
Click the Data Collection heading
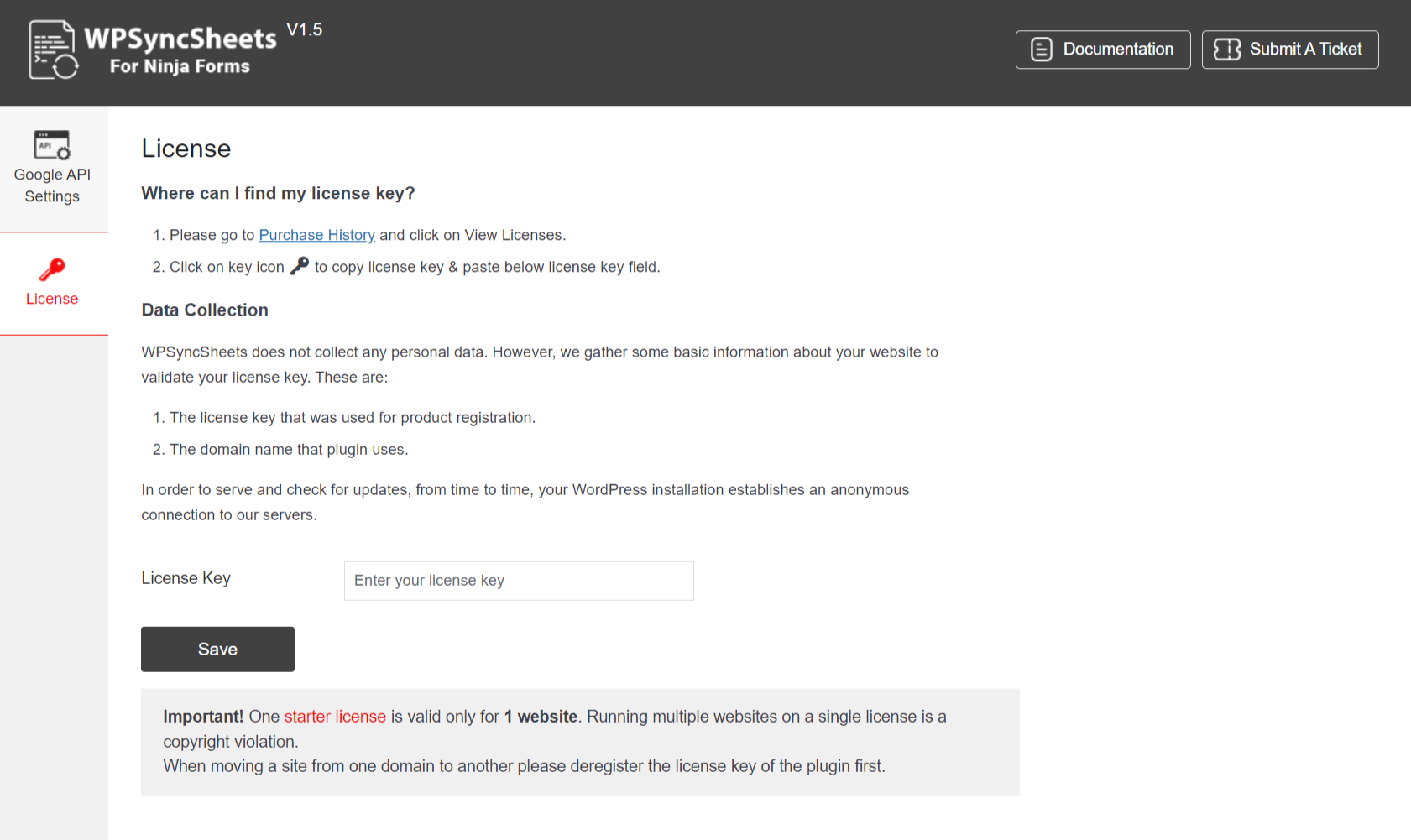click(205, 310)
